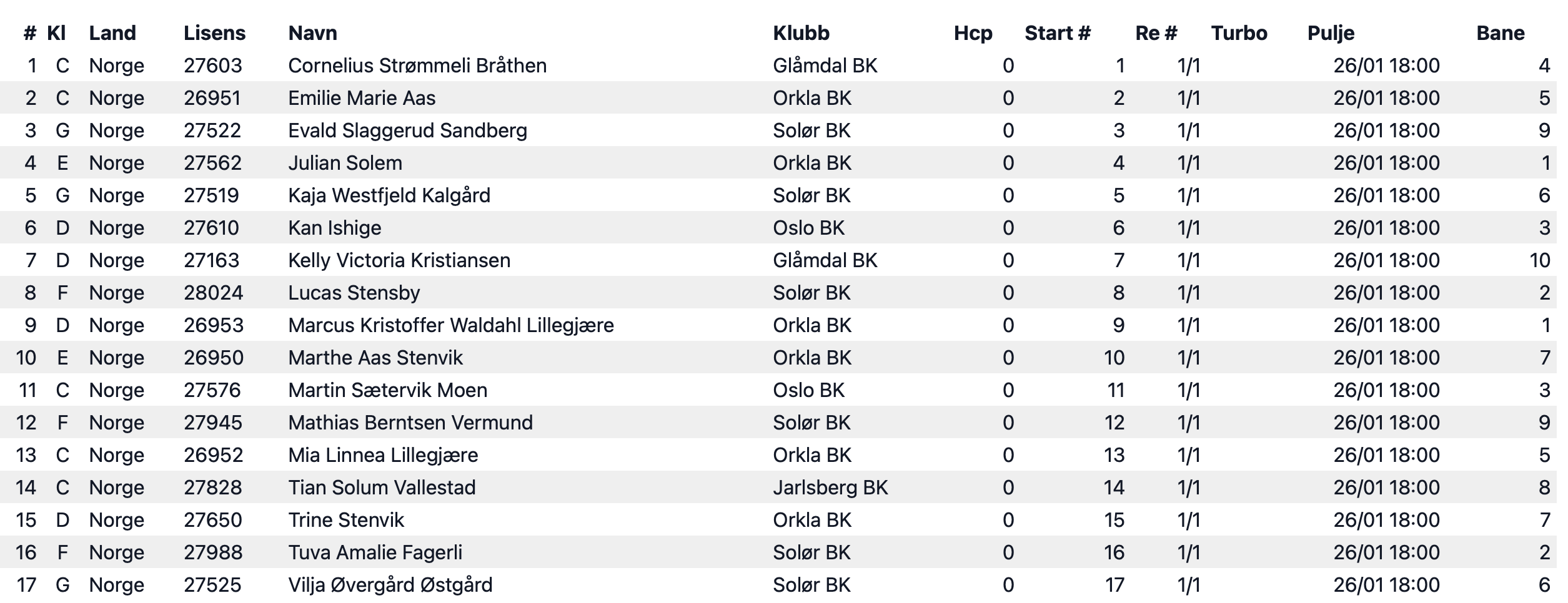Click Marcus Kristoffer Waldahl Lillegjære's name
The height and width of the screenshot is (603, 1568).
pos(451,325)
